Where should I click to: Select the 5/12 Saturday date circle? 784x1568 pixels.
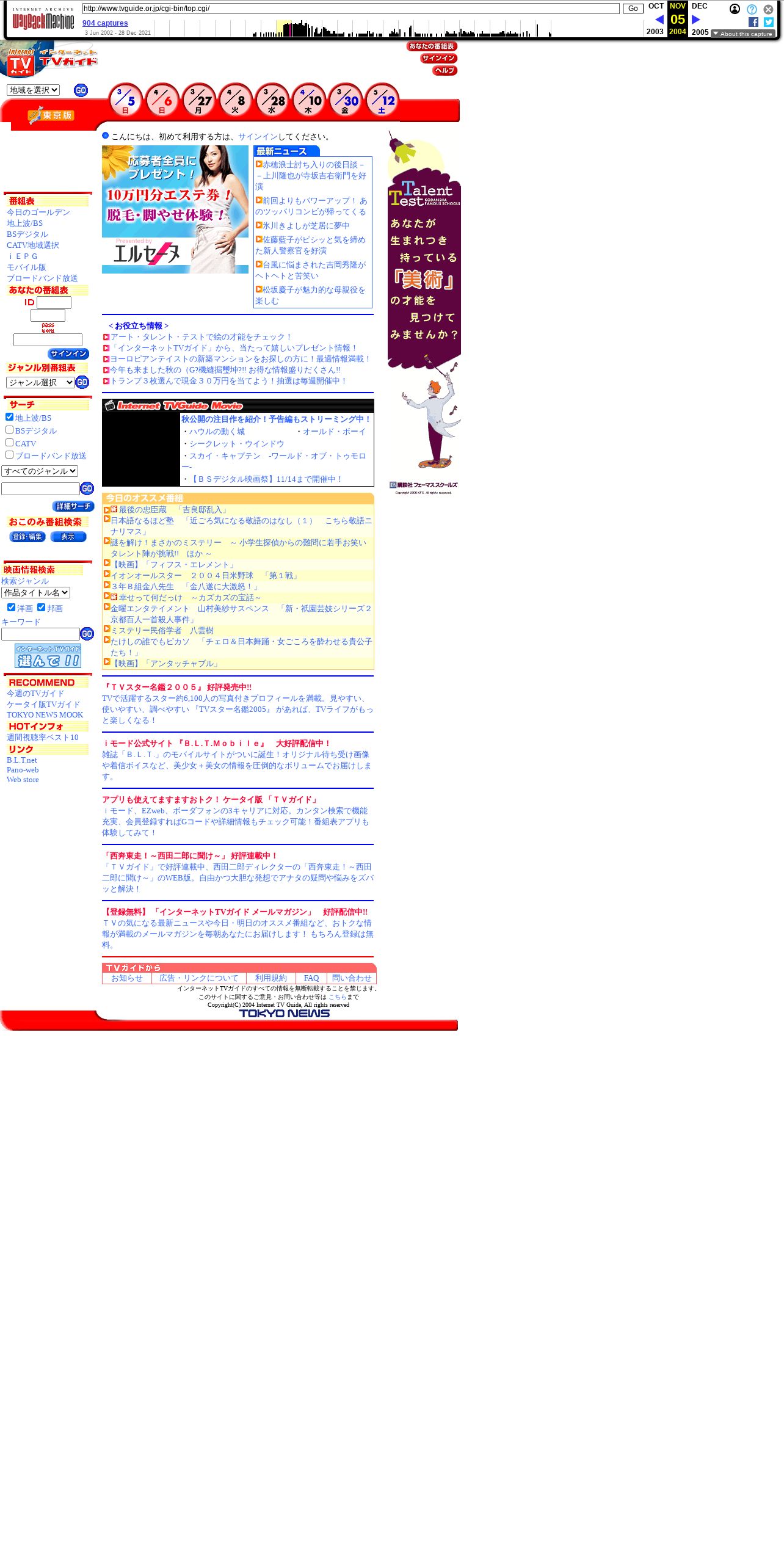pyautogui.click(x=382, y=100)
